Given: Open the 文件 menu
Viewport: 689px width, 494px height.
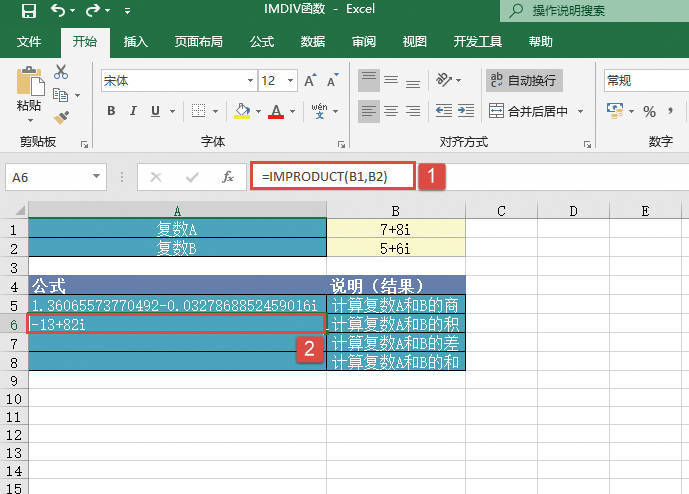Looking at the screenshot, I should pyautogui.click(x=29, y=42).
